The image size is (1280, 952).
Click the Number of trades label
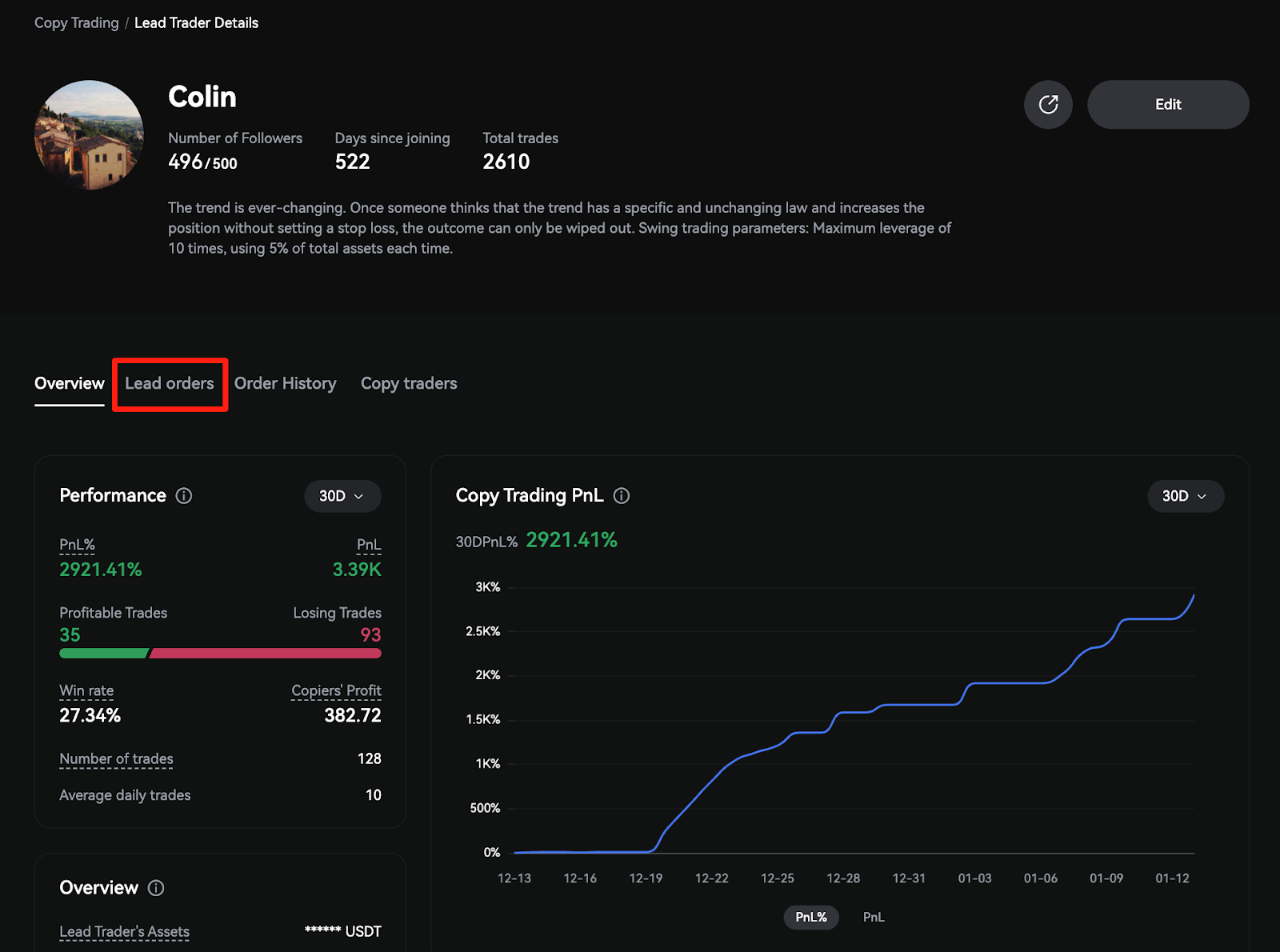[x=116, y=758]
